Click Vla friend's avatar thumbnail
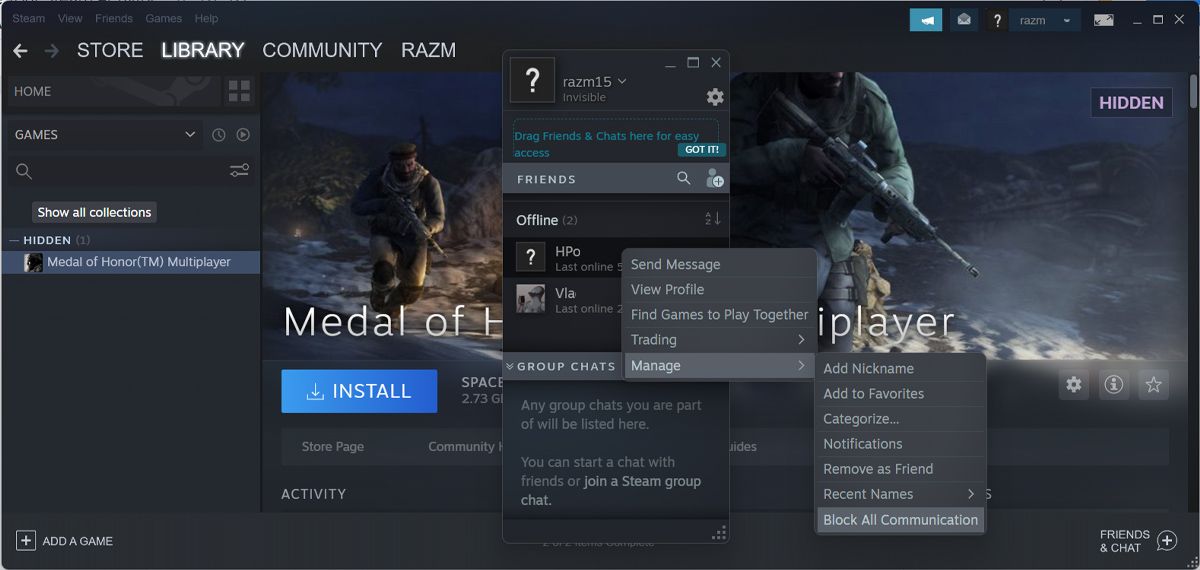1200x570 pixels. pos(531,298)
